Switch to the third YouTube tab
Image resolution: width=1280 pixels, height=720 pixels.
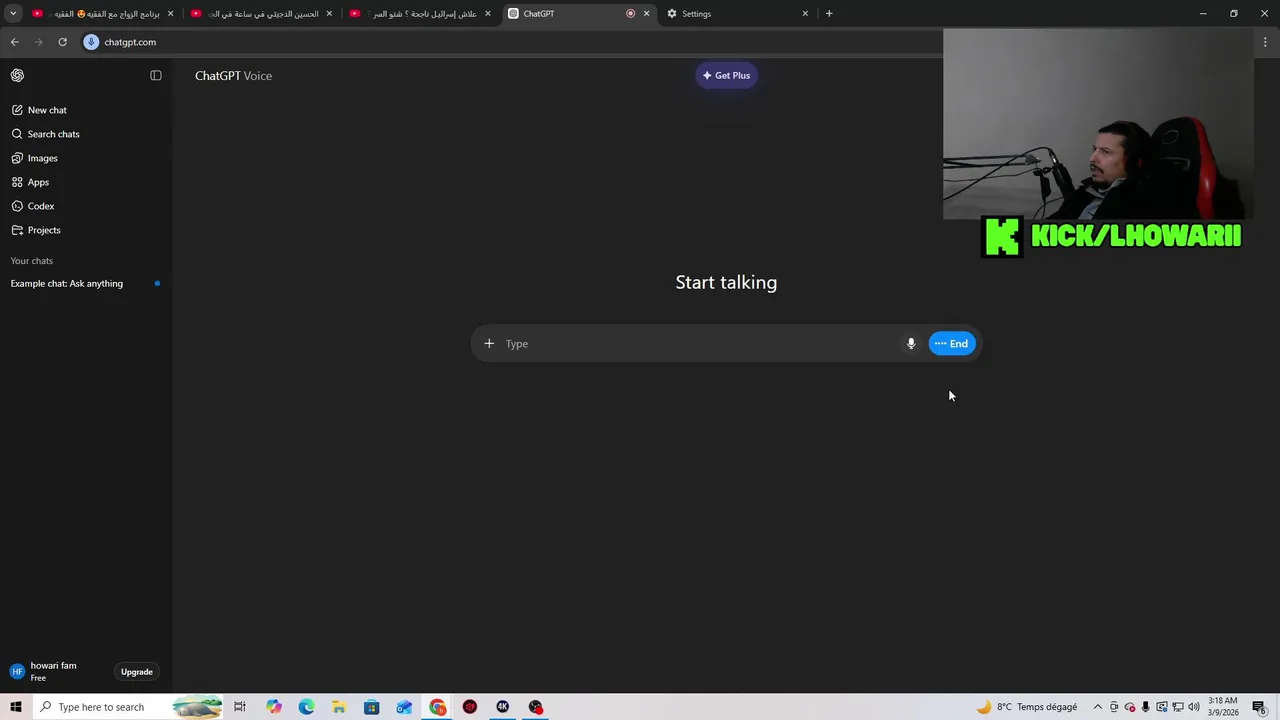pyautogui.click(x=418, y=14)
